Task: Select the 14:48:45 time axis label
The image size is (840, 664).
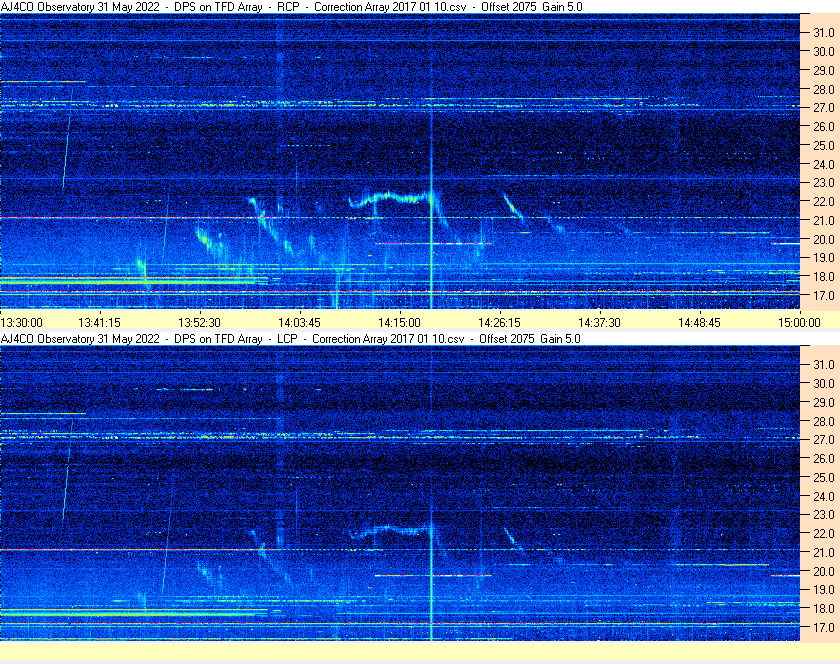Action: [x=699, y=323]
